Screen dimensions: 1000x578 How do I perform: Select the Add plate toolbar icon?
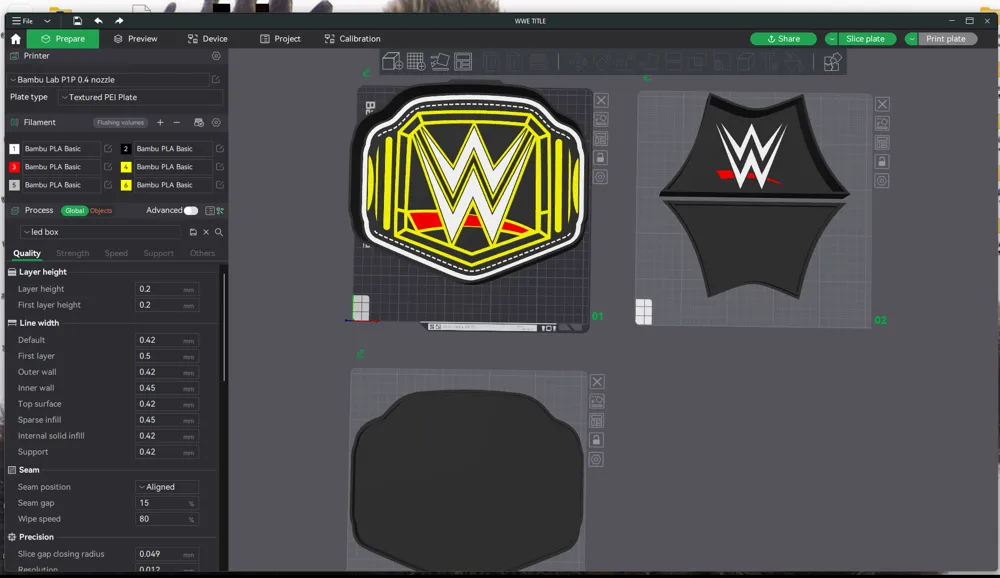[415, 61]
